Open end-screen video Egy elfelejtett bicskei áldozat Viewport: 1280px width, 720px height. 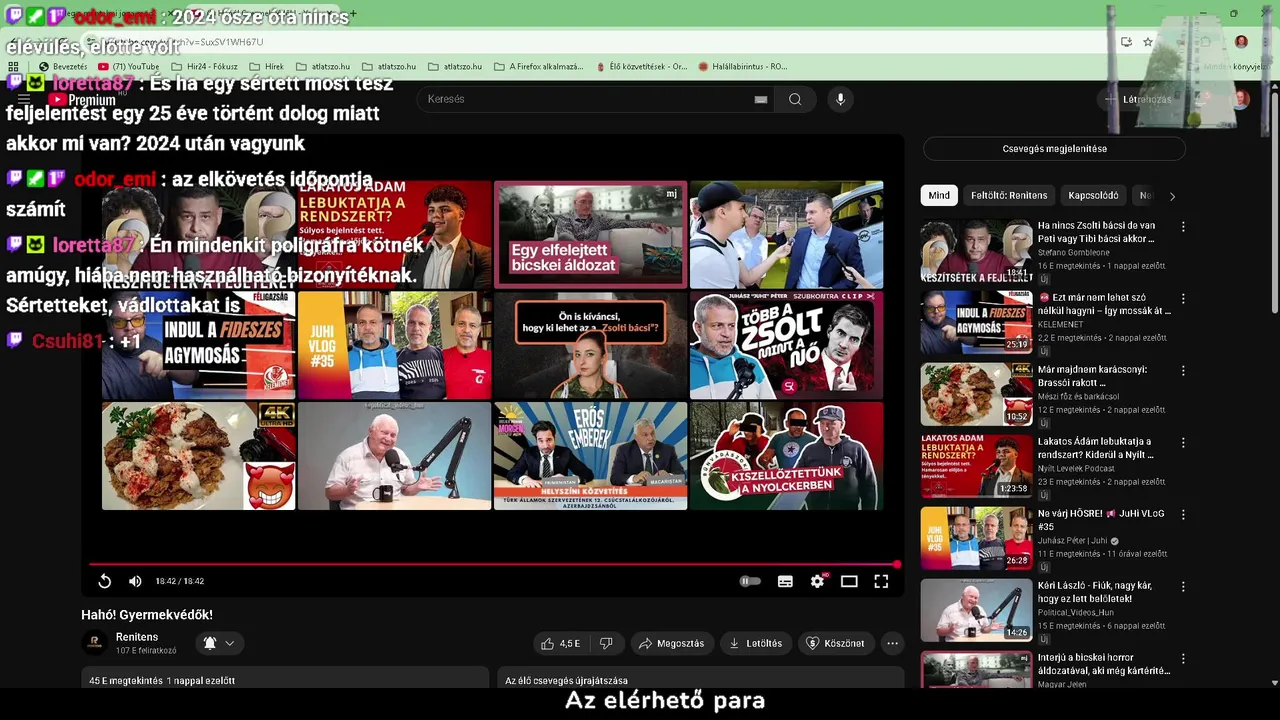click(x=590, y=234)
